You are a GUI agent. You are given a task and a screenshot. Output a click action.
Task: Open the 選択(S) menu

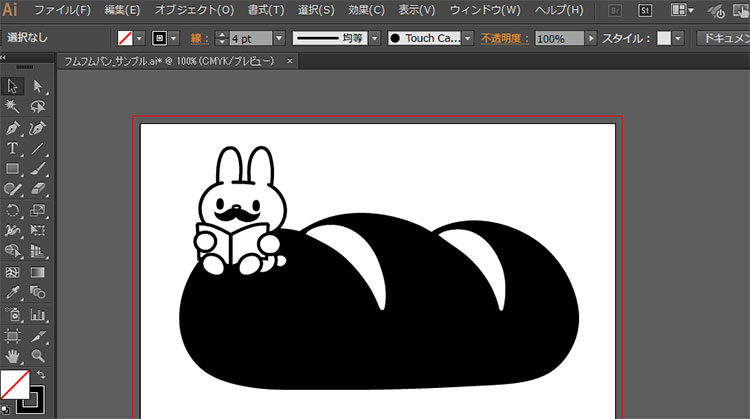click(316, 10)
